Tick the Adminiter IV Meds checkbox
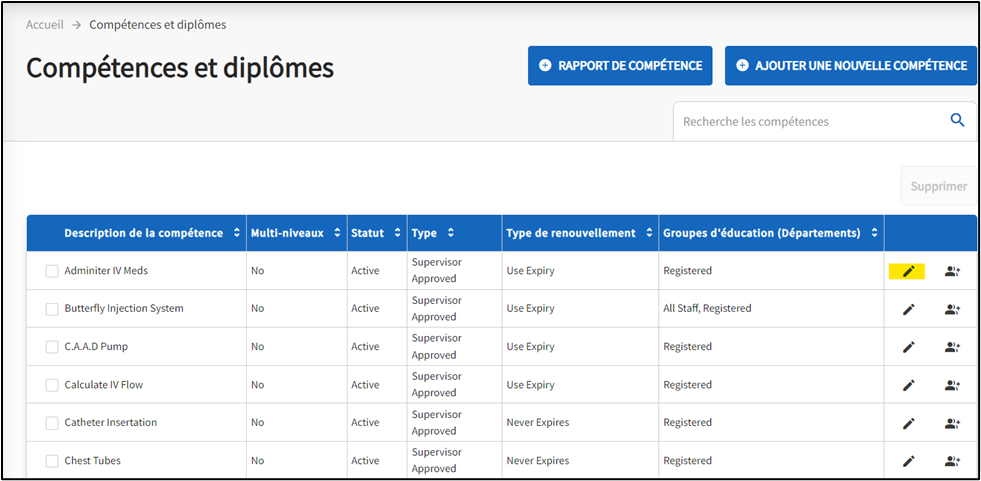 tap(52, 271)
